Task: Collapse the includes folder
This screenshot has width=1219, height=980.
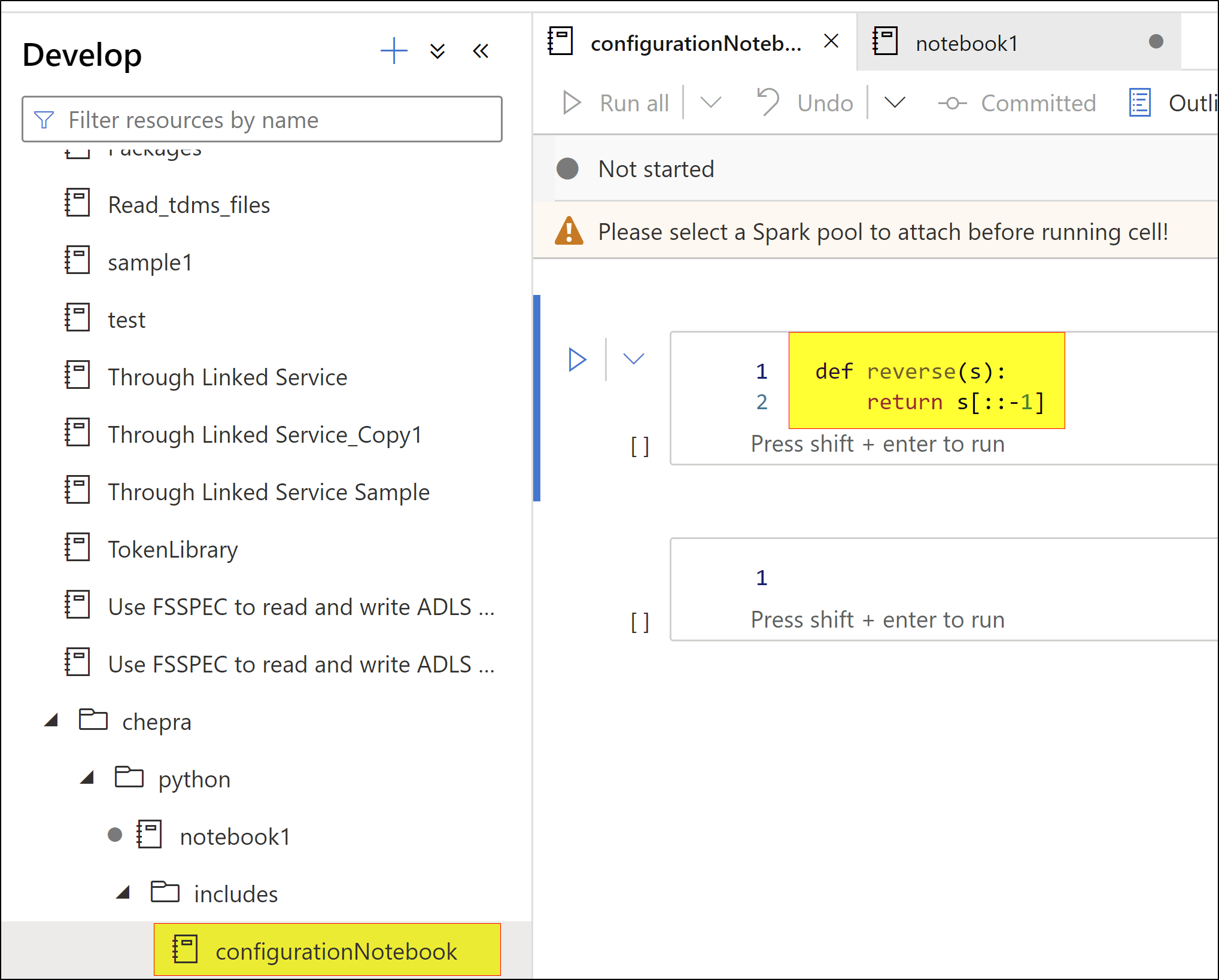Action: pyautogui.click(x=124, y=892)
